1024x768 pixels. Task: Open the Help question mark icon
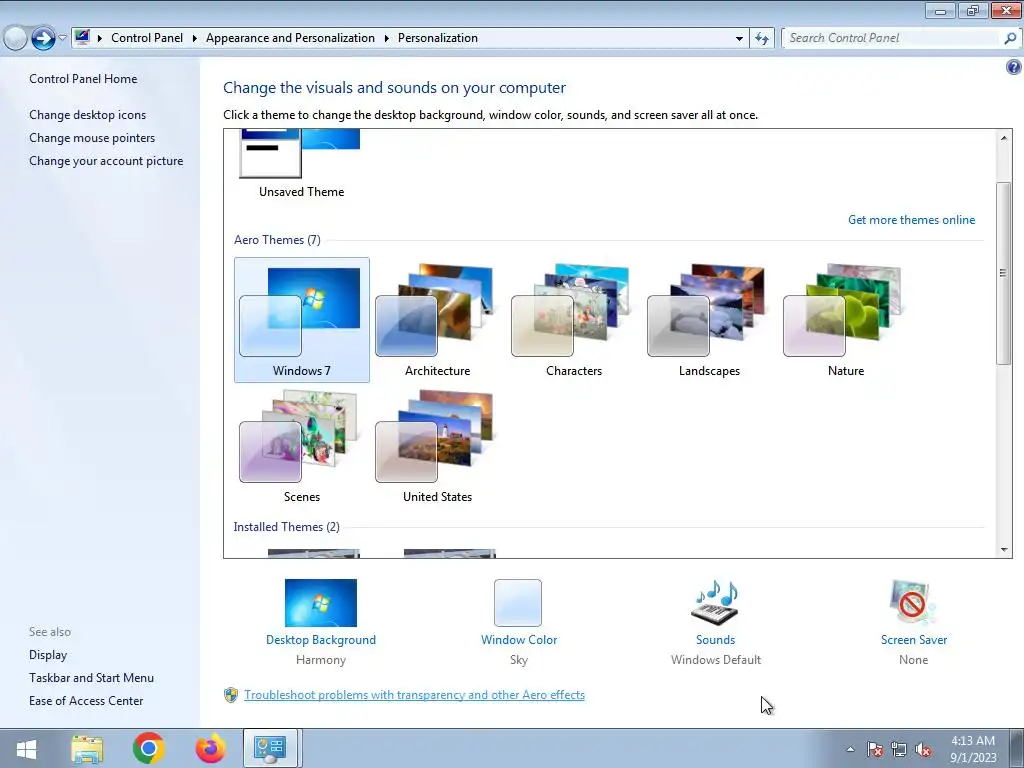[x=1014, y=67]
